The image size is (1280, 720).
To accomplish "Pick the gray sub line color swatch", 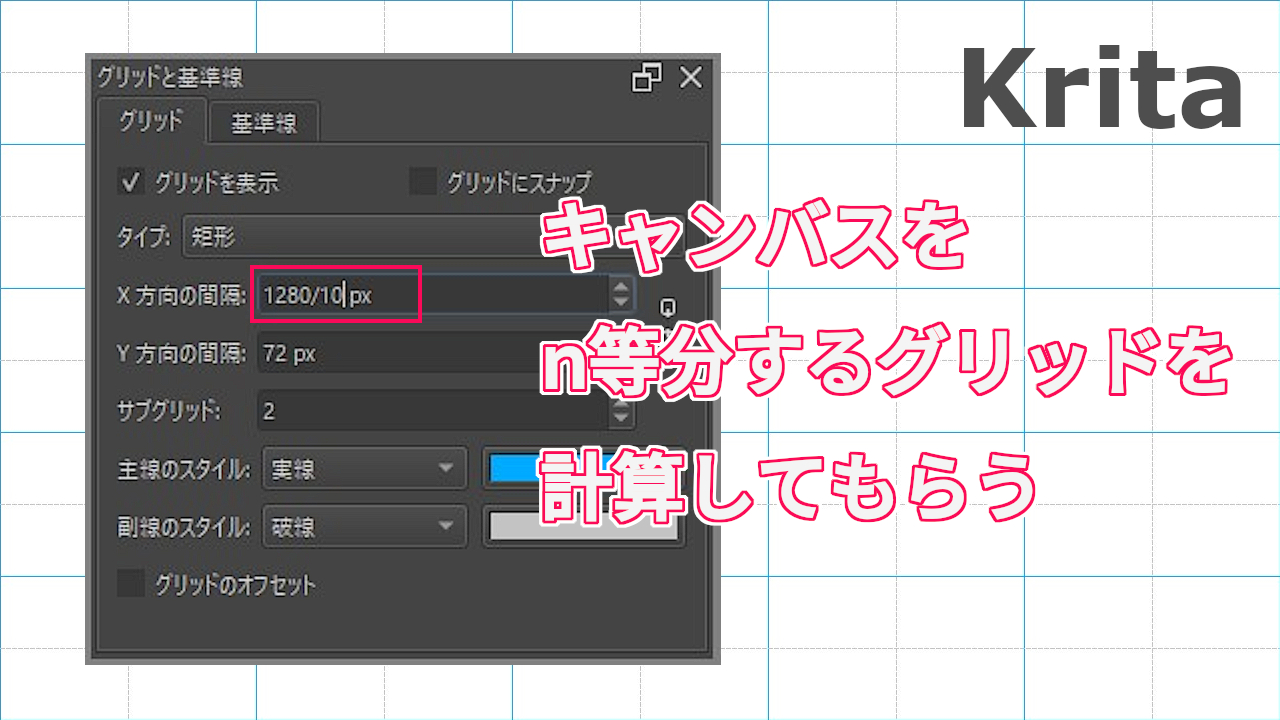I will pyautogui.click(x=584, y=527).
